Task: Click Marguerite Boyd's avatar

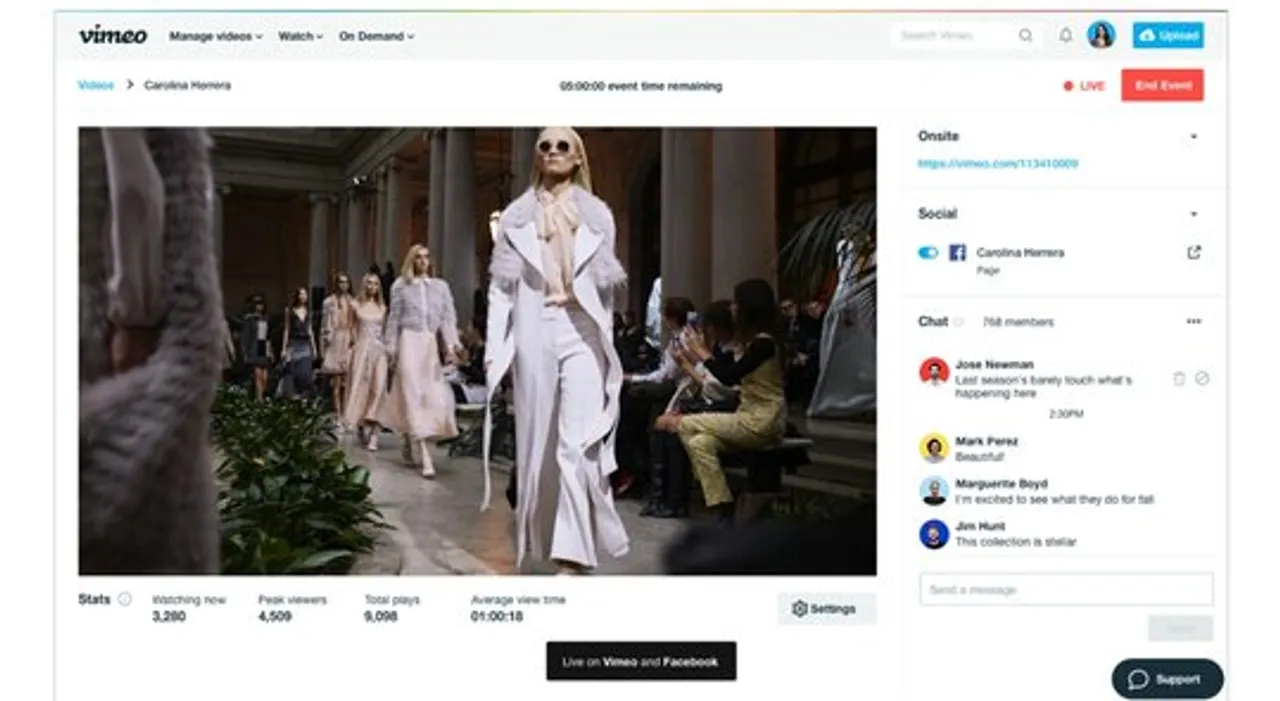Action: pyautogui.click(x=934, y=491)
